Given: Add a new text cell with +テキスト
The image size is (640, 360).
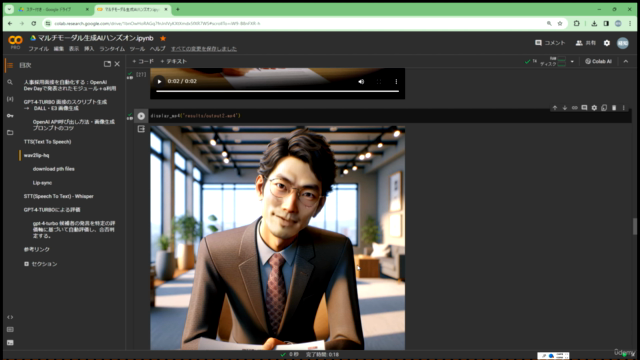Looking at the screenshot, I should [x=173, y=61].
